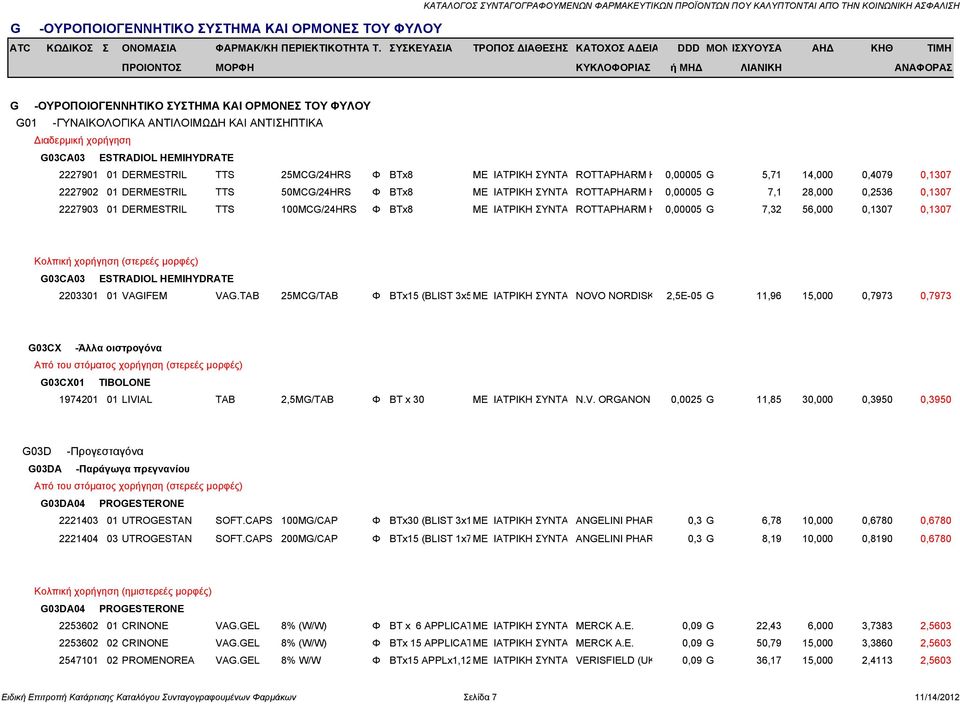Select the 3,3860 value
The image size is (960, 704).
[877, 643]
